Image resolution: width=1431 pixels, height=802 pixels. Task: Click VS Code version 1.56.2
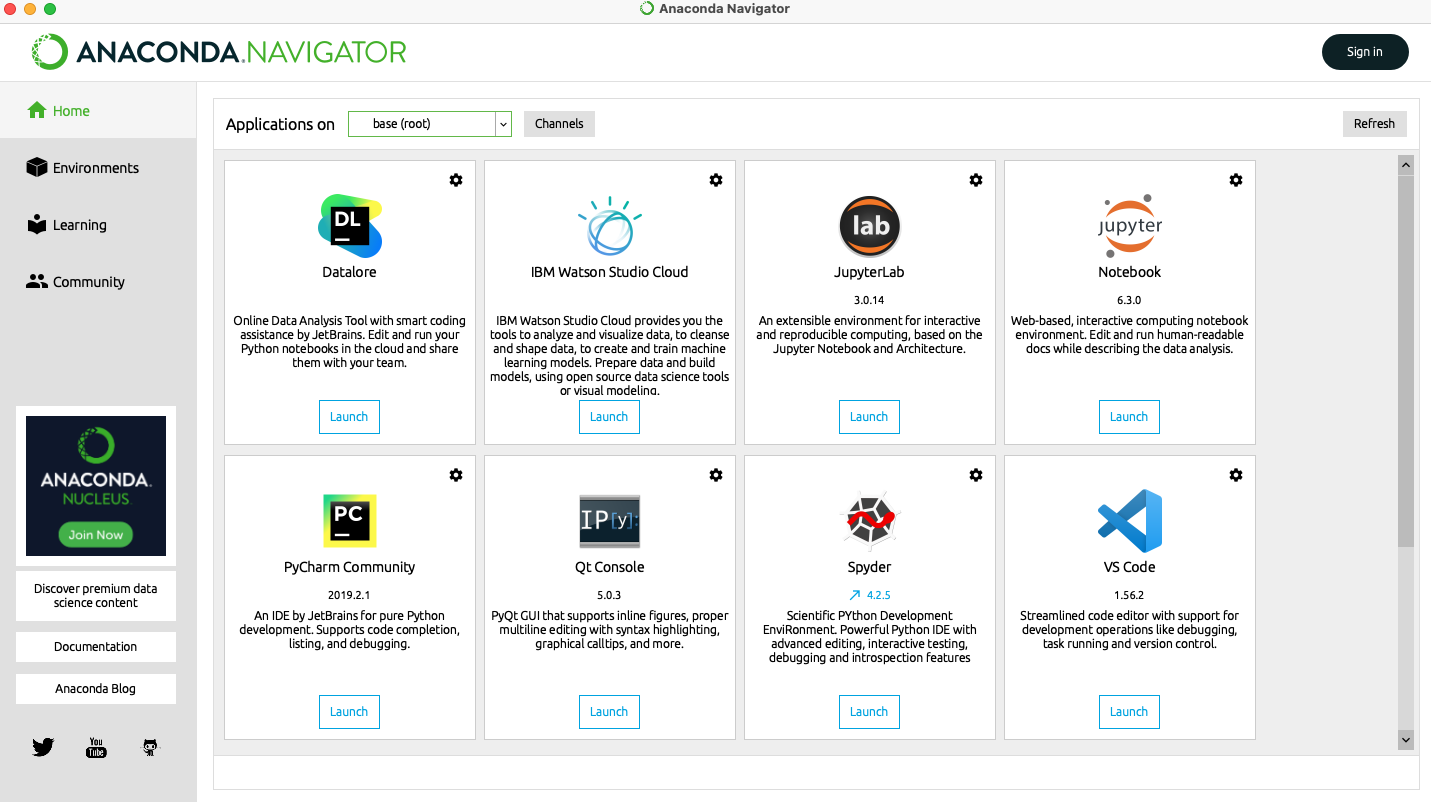point(1129,595)
